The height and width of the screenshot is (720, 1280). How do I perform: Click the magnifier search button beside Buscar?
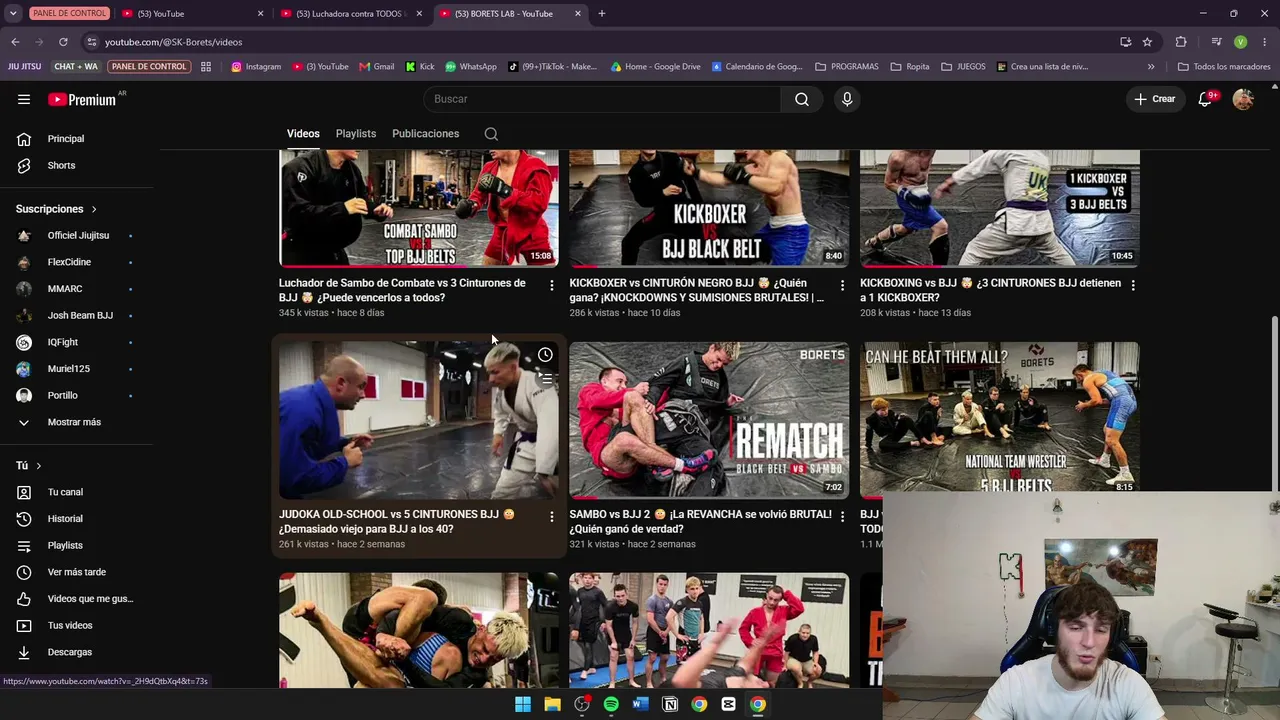802,99
